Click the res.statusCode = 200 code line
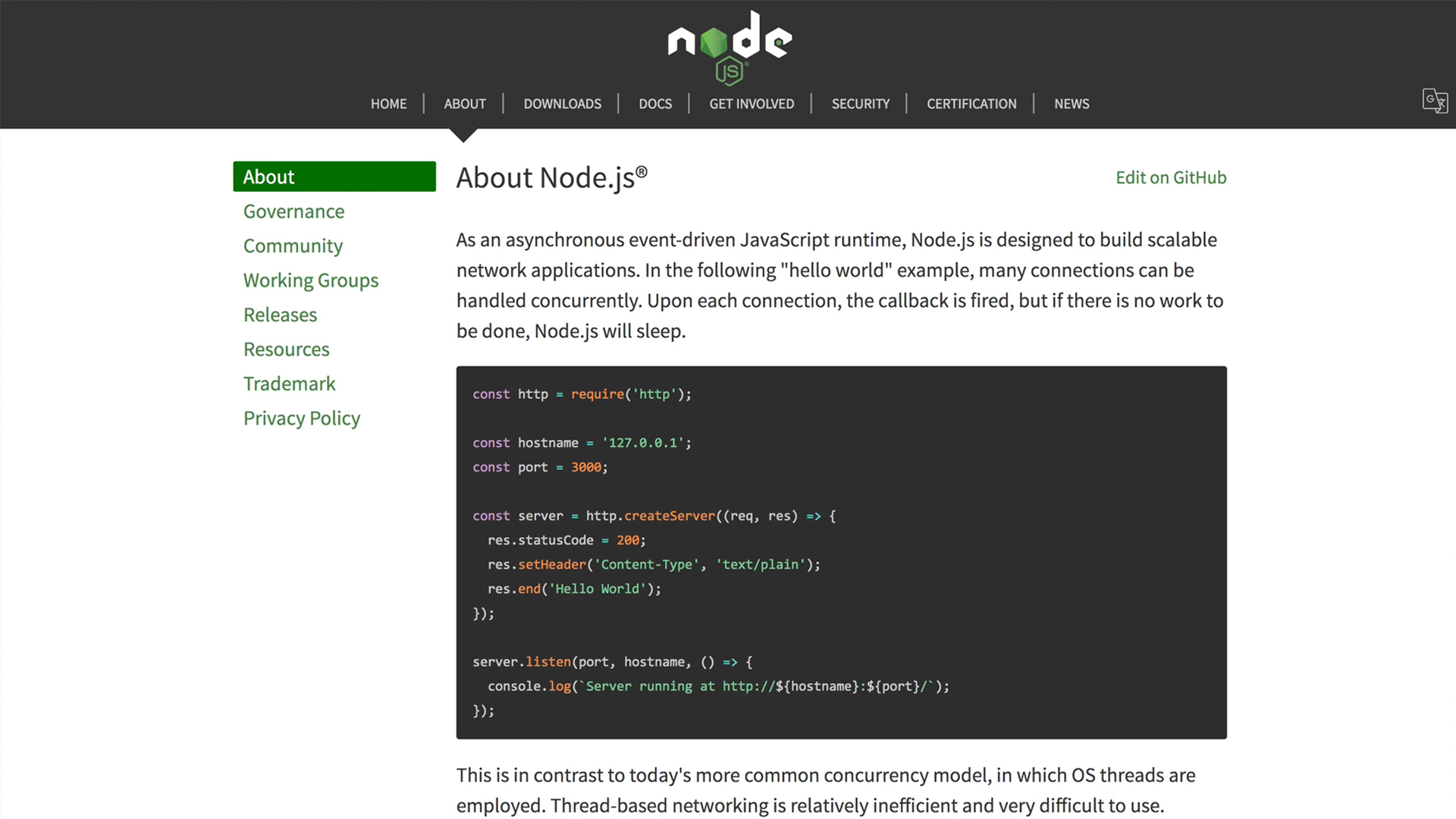This screenshot has width=1456, height=819. tap(566, 540)
